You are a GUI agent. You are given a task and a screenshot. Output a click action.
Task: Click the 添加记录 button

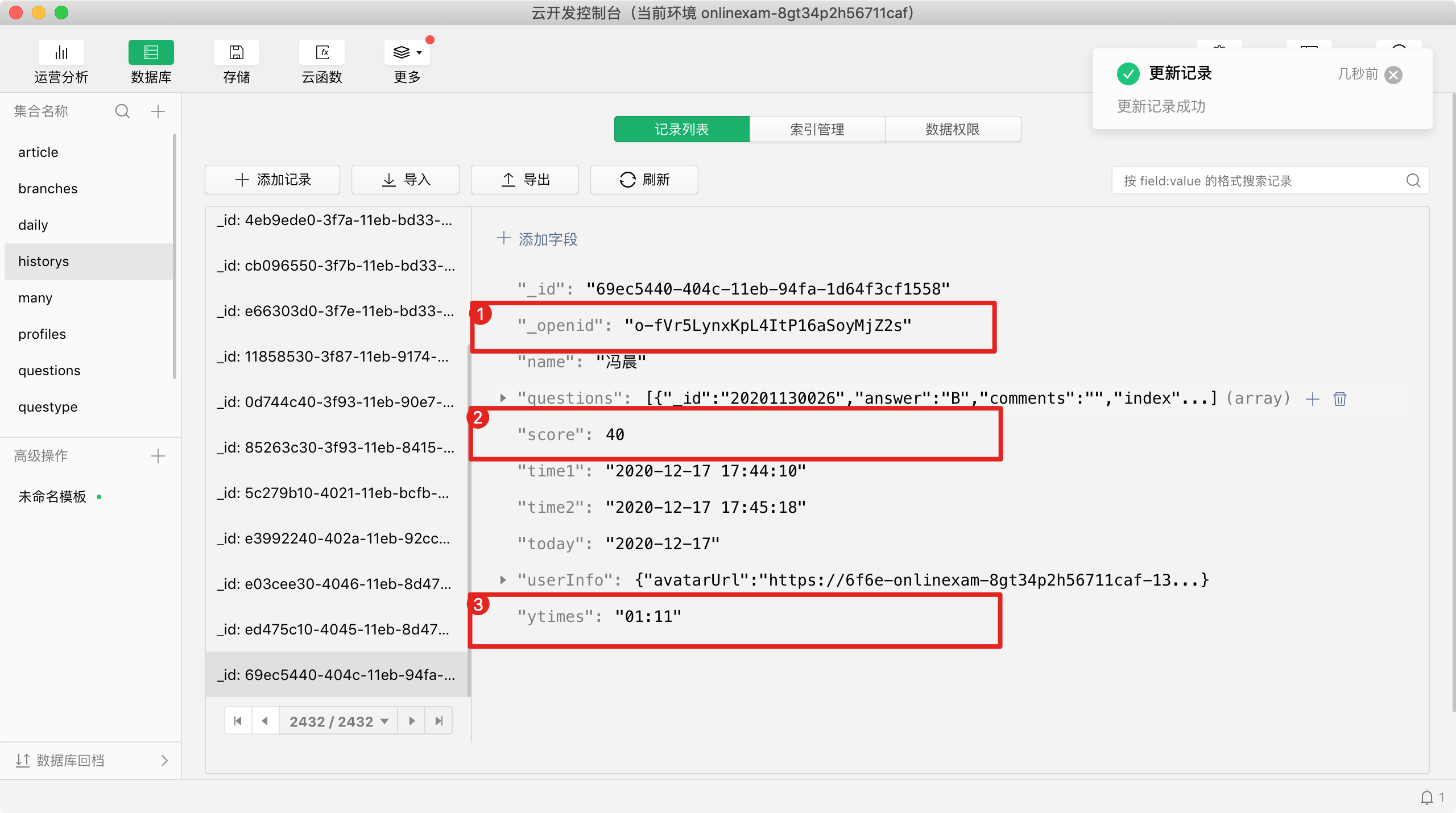pos(272,180)
